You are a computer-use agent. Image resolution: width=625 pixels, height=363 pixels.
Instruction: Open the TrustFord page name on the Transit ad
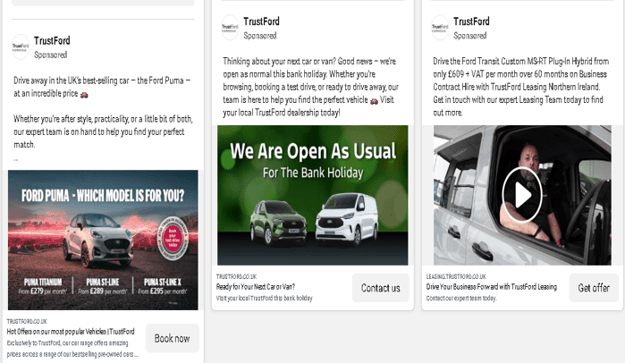(471, 21)
